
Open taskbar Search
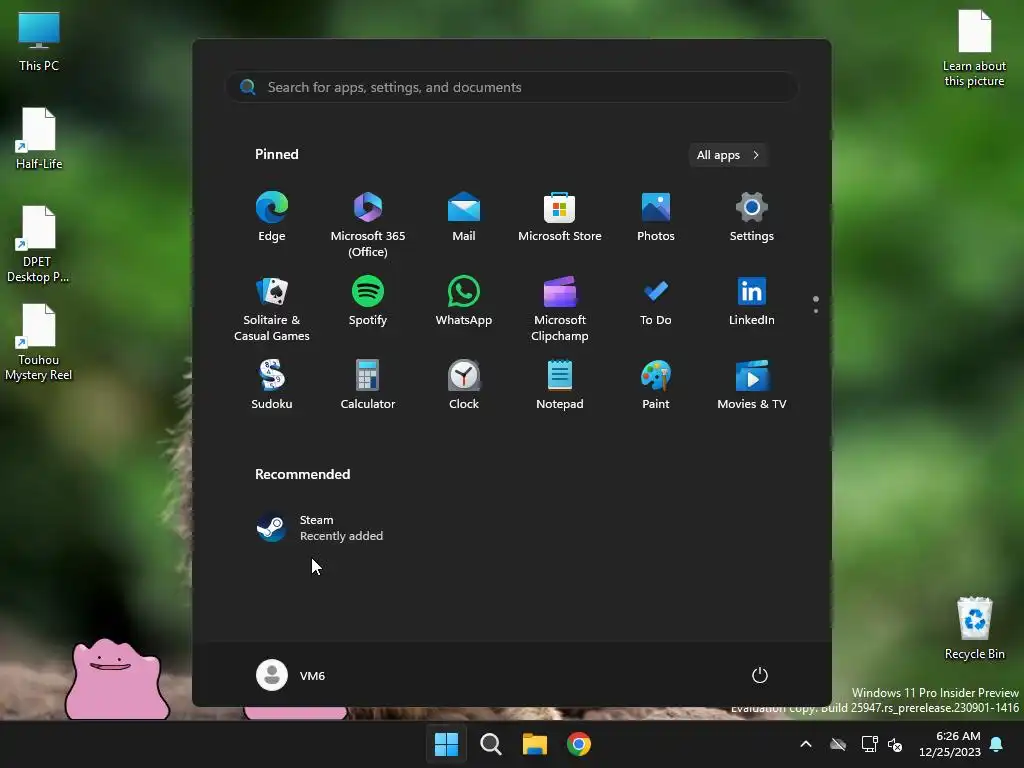coord(490,744)
